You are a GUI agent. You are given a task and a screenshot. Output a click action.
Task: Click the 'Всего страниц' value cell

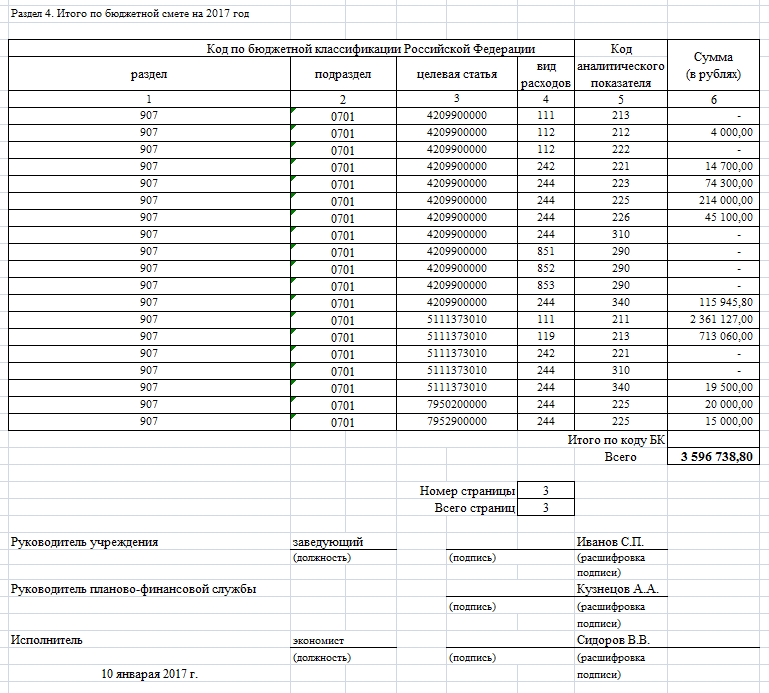pos(545,508)
